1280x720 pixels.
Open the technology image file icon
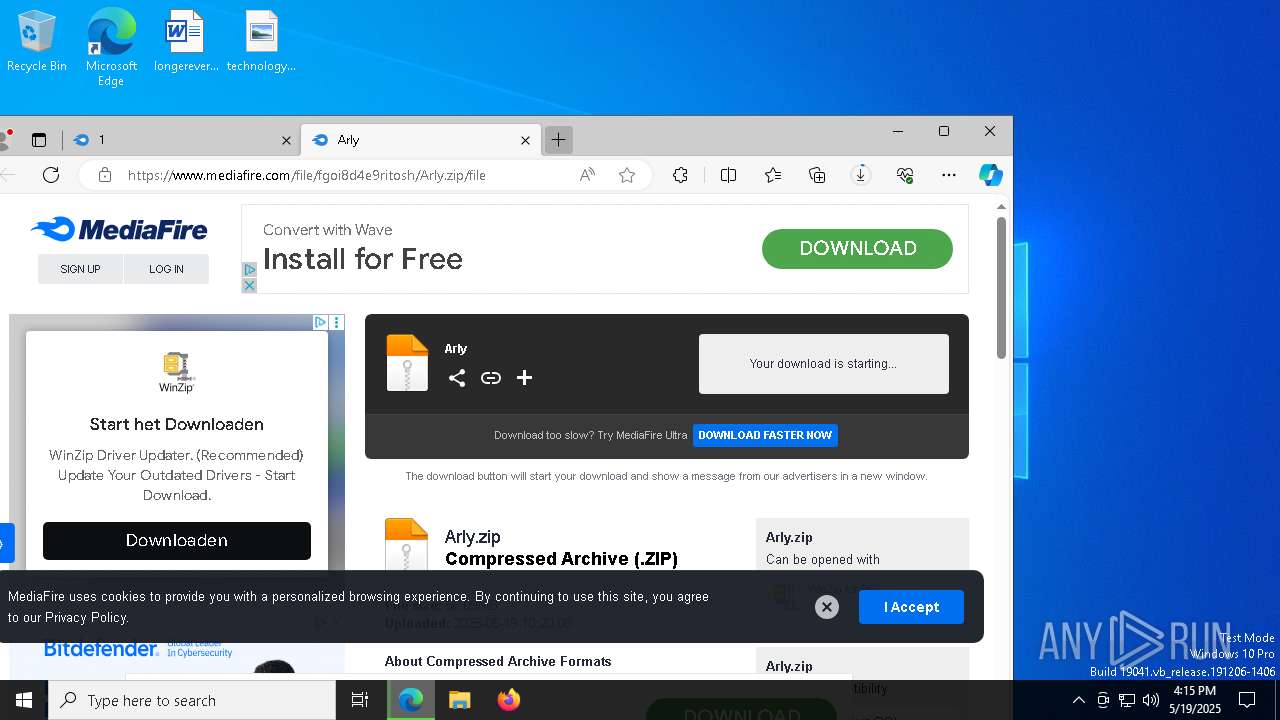[261, 42]
